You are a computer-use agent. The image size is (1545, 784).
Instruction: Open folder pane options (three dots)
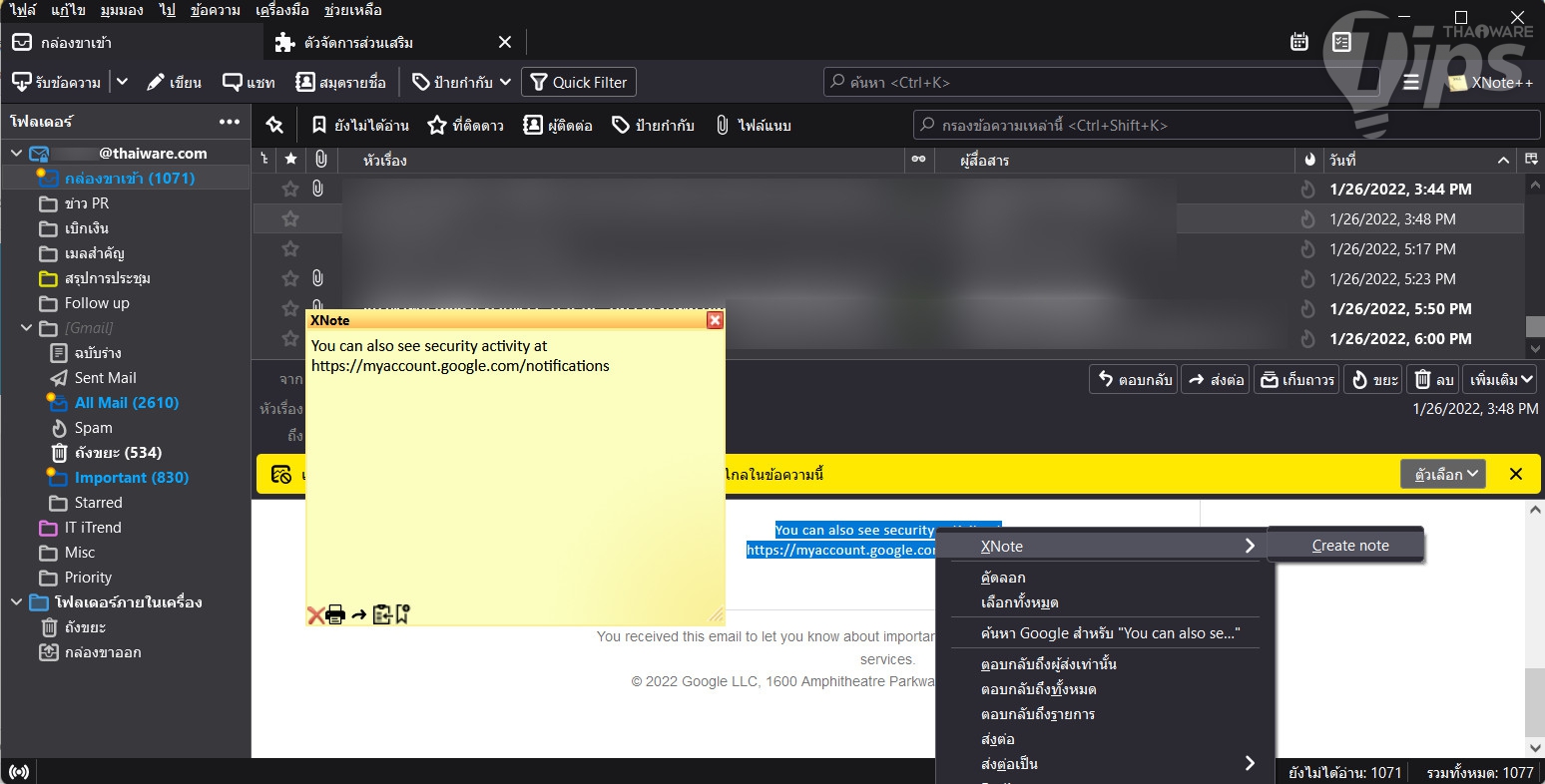[230, 122]
